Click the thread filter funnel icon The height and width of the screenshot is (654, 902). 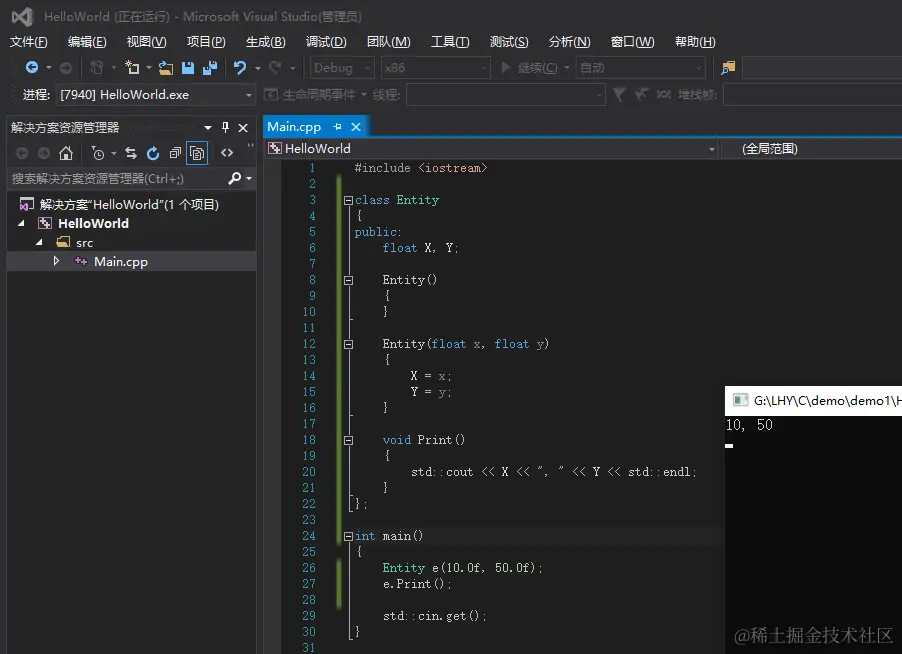coord(620,94)
